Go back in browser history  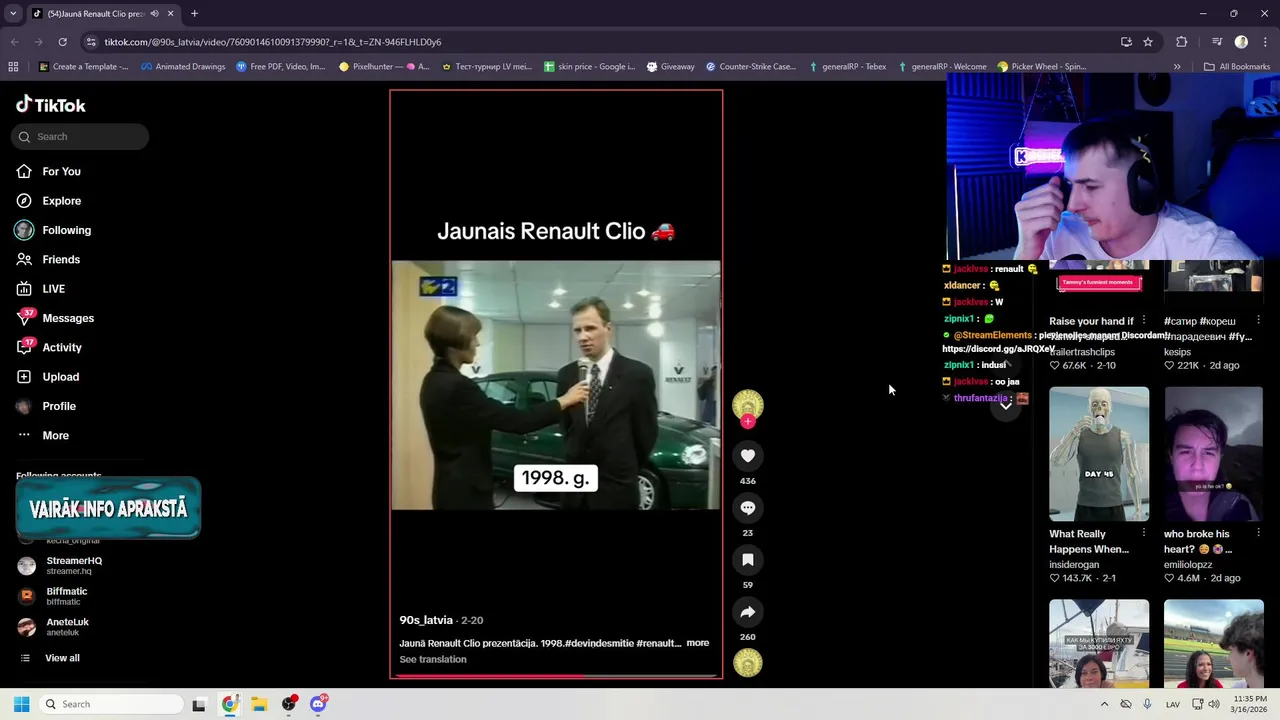point(14,42)
